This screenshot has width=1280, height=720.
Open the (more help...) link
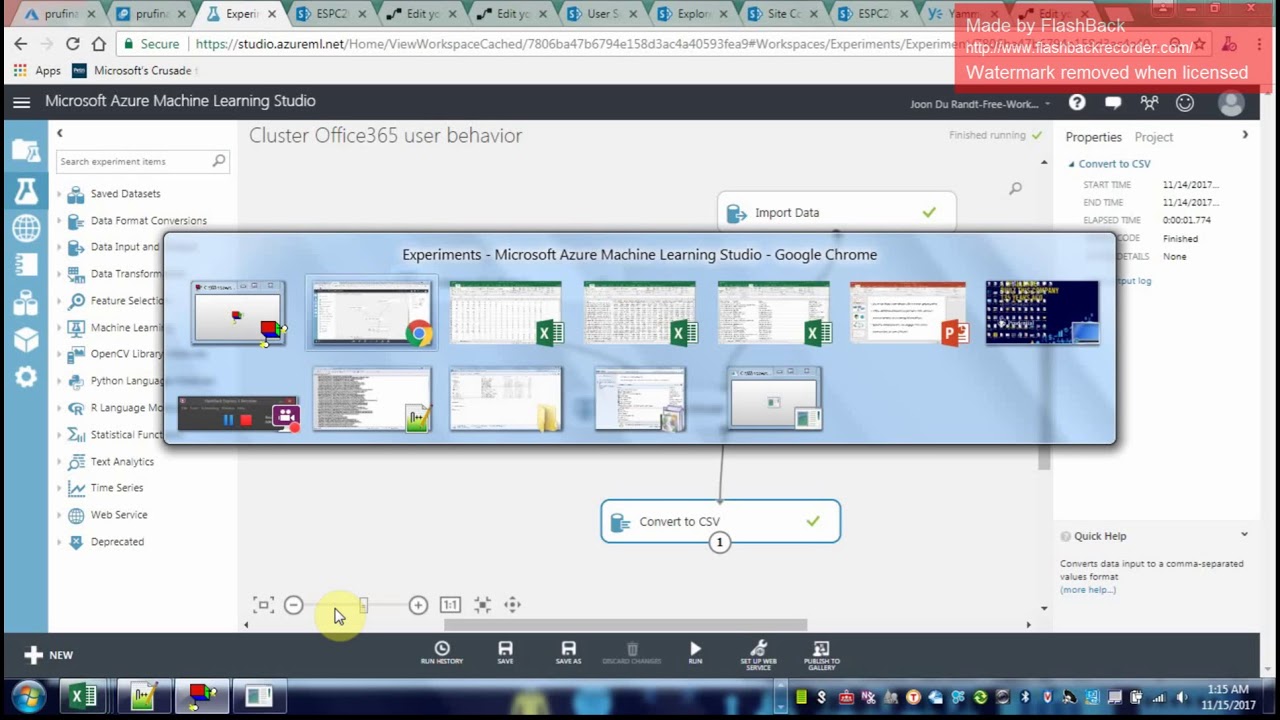point(1088,590)
